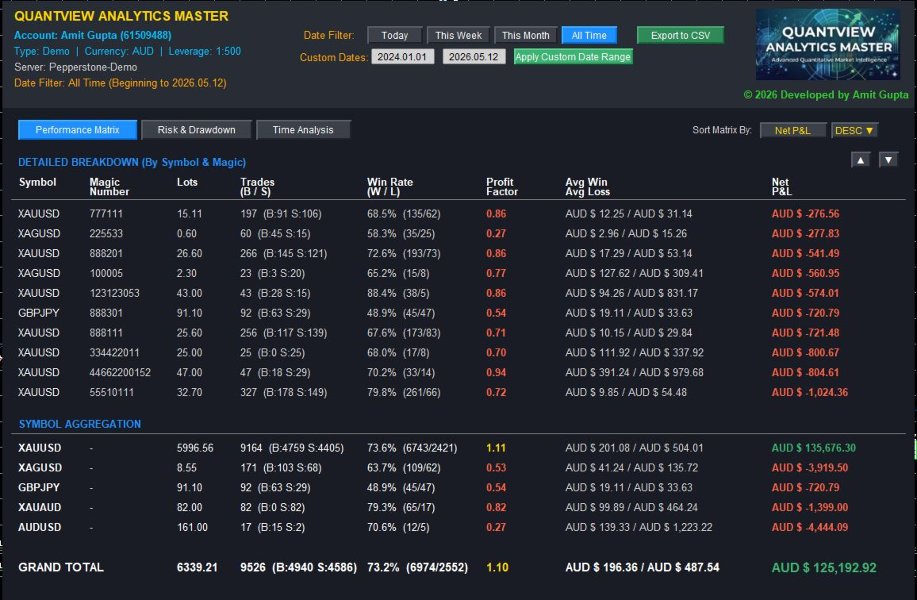Click magic number 225533
Image resolution: width=917 pixels, height=600 pixels.
(106, 234)
